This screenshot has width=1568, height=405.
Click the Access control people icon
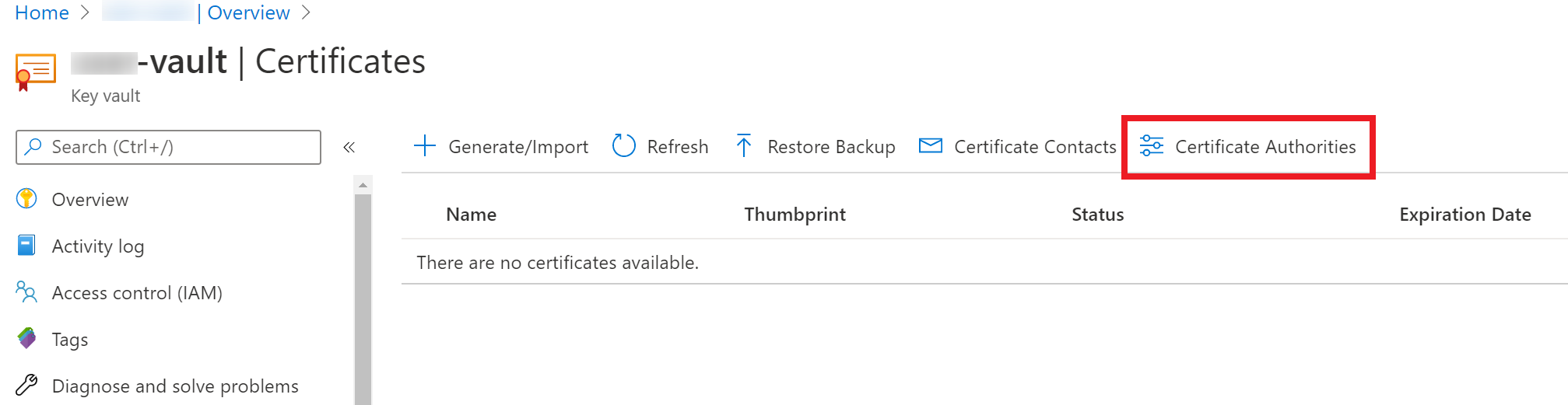[x=26, y=292]
